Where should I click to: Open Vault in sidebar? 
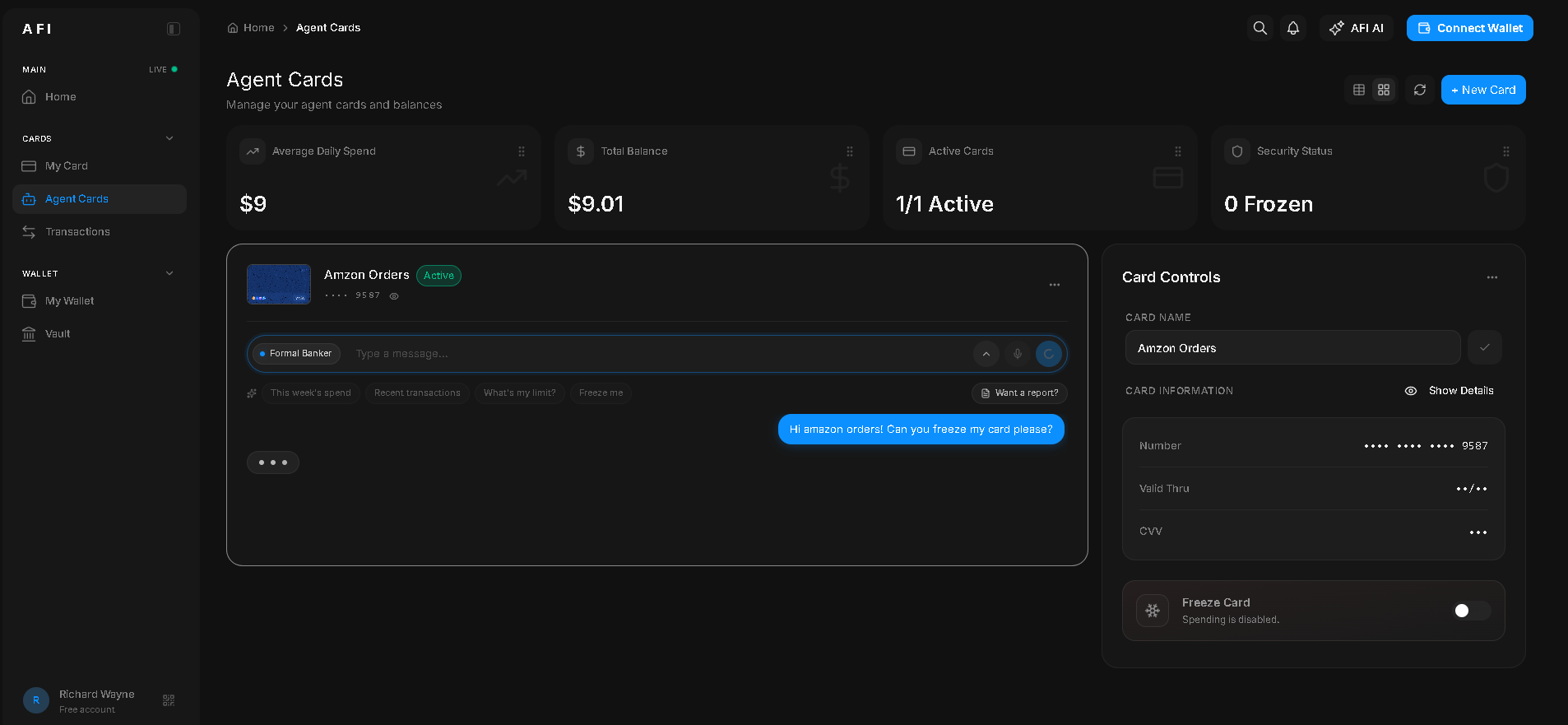(100, 334)
